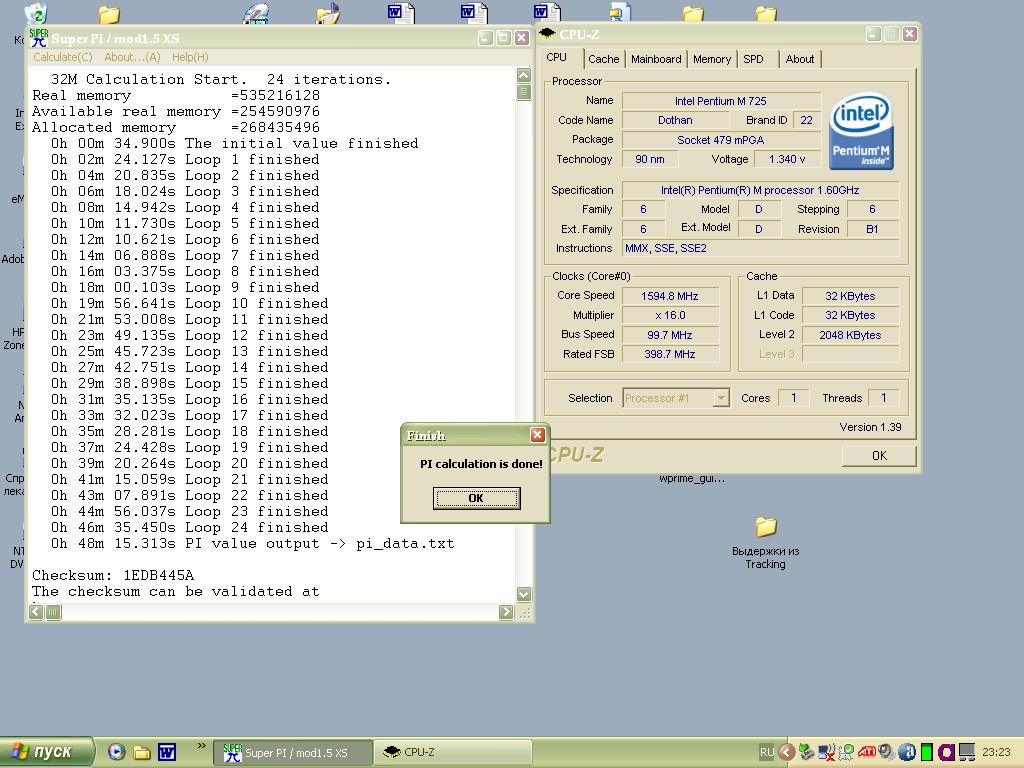Screen dimensions: 1024x768
Task: Click the Super PI vertical scrollbar thumb
Action: click(x=524, y=92)
